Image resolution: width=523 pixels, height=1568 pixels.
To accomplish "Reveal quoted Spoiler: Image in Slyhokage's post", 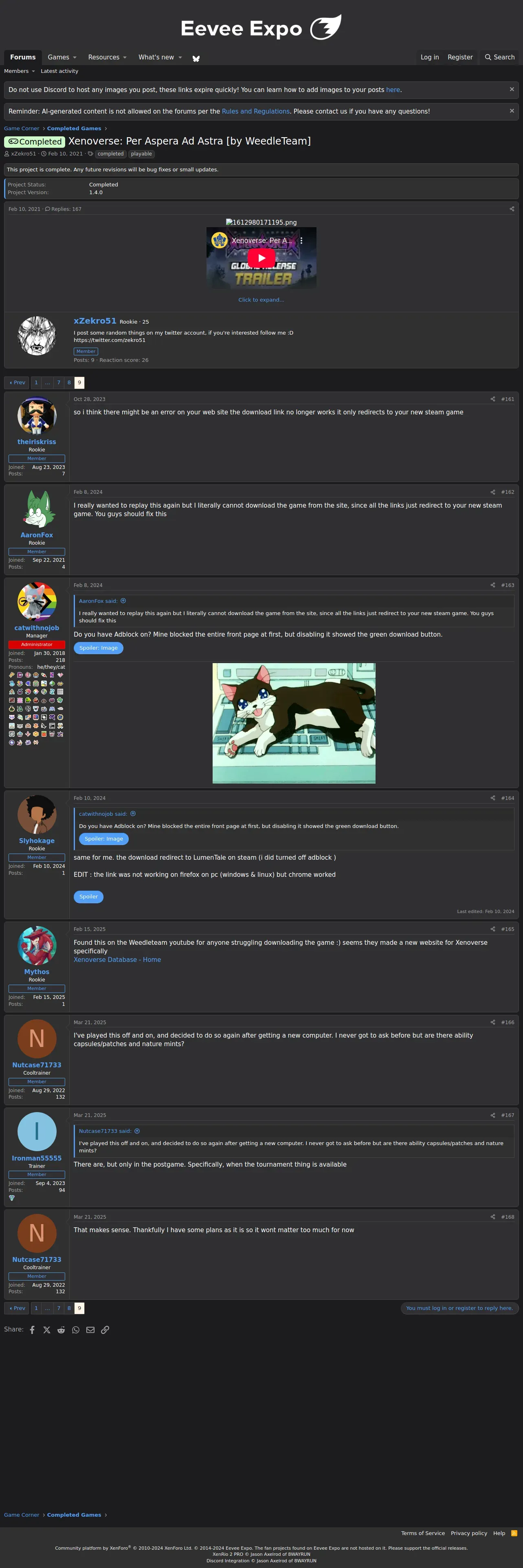I will (103, 839).
